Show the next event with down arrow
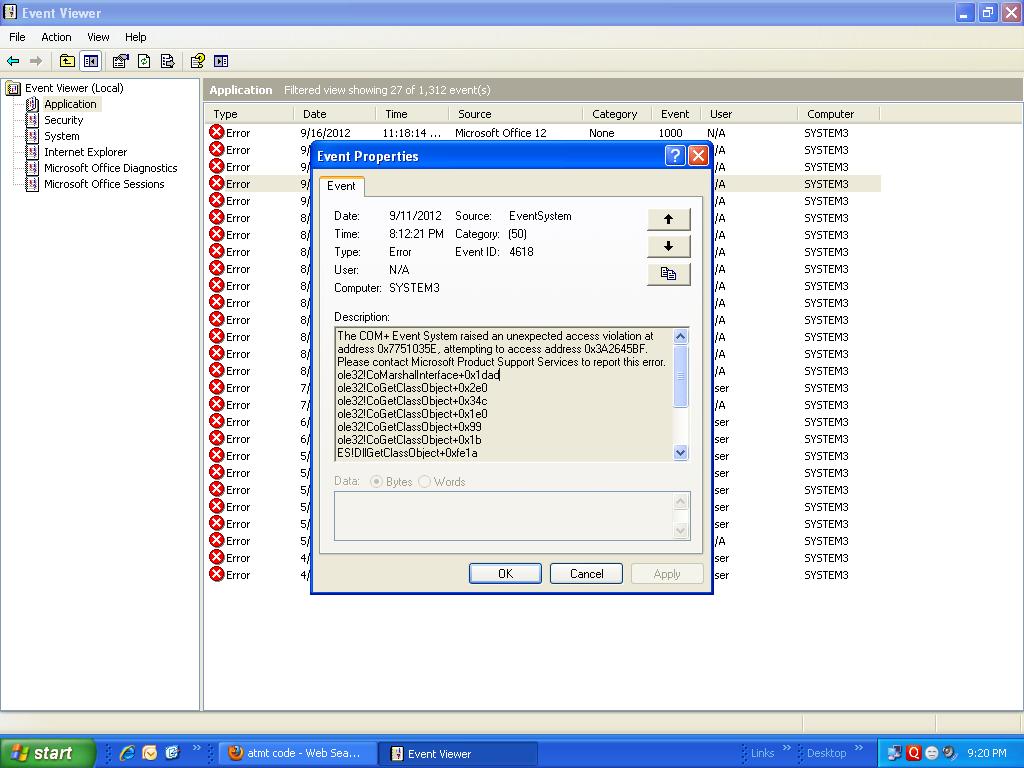The height and width of the screenshot is (768, 1024). [x=668, y=246]
